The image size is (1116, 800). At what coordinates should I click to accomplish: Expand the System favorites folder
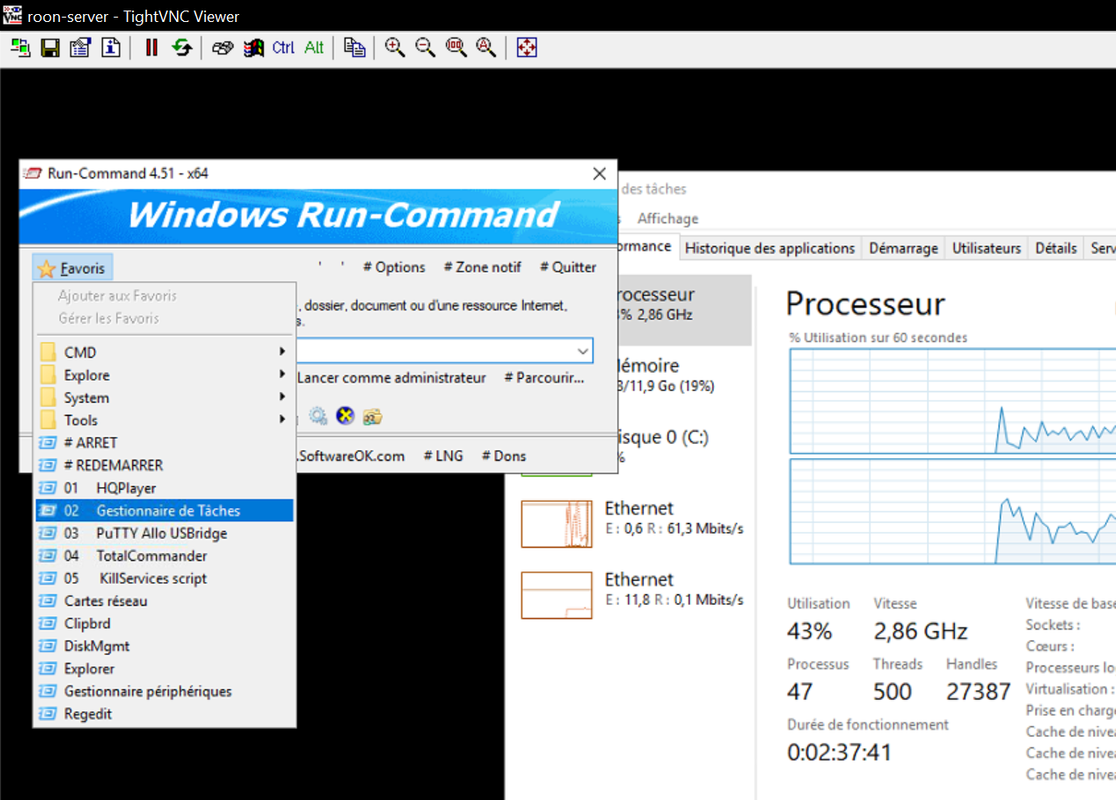click(164, 398)
